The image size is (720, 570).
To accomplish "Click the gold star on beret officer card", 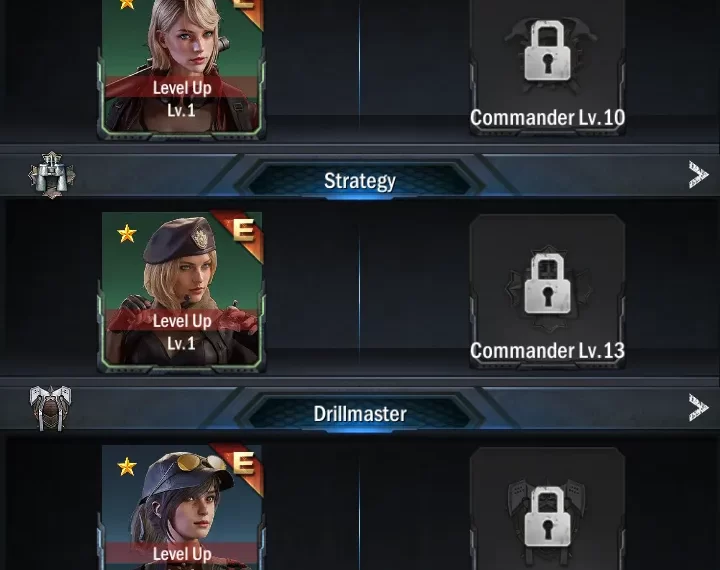I will point(127,234).
